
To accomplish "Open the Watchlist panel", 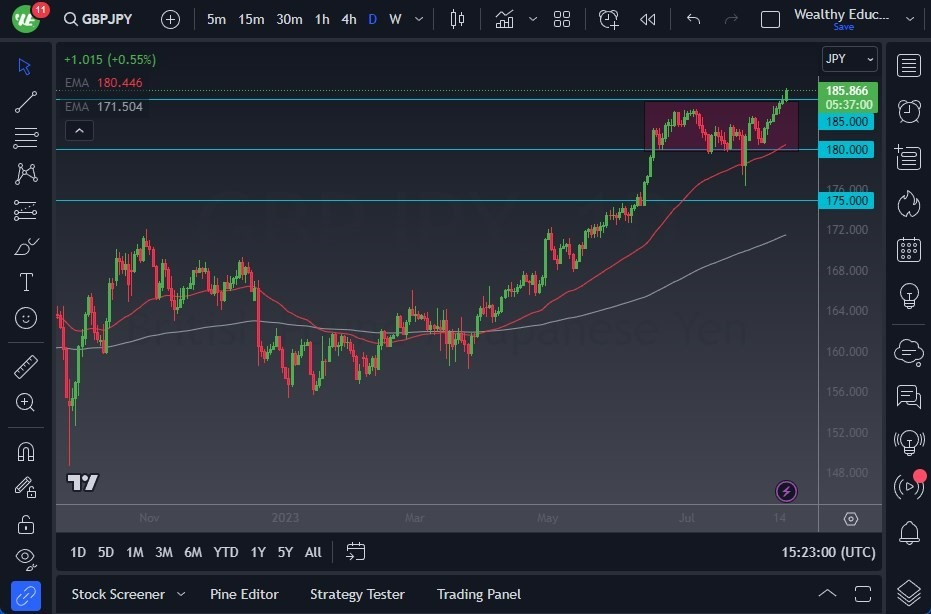I will click(908, 66).
